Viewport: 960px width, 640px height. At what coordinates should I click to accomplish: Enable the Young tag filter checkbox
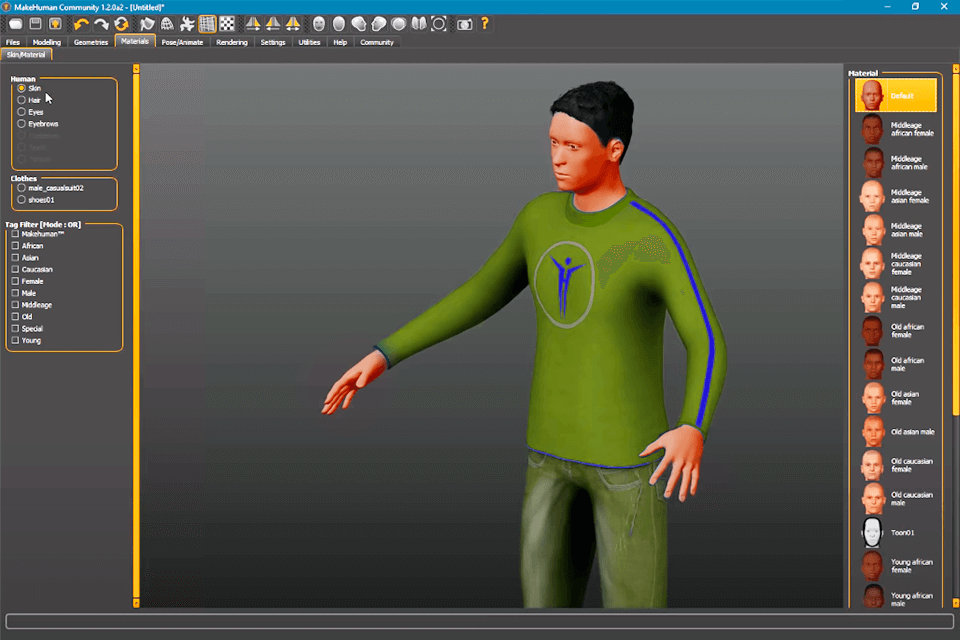16,340
